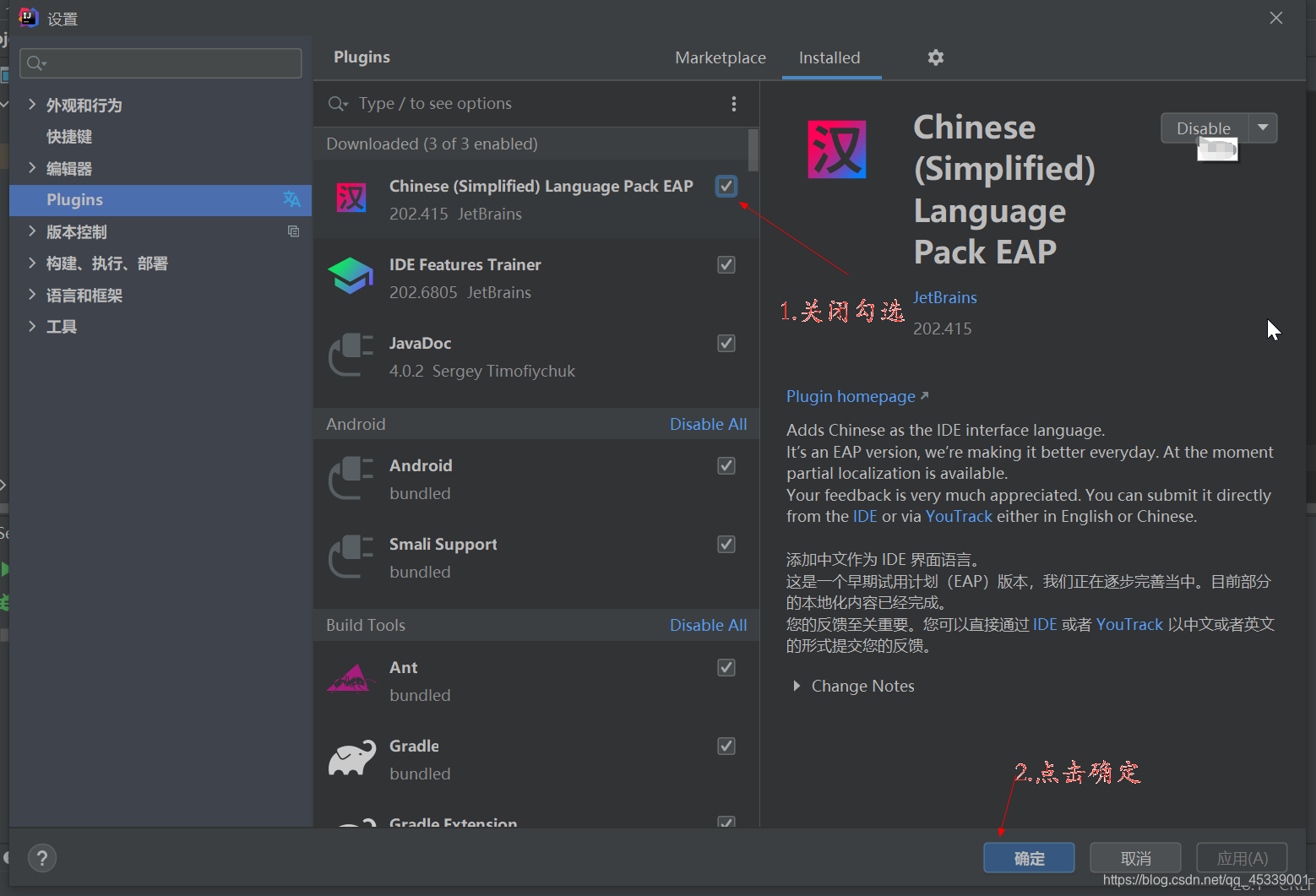Click the help question mark button
The height and width of the screenshot is (896, 1316).
[42, 858]
